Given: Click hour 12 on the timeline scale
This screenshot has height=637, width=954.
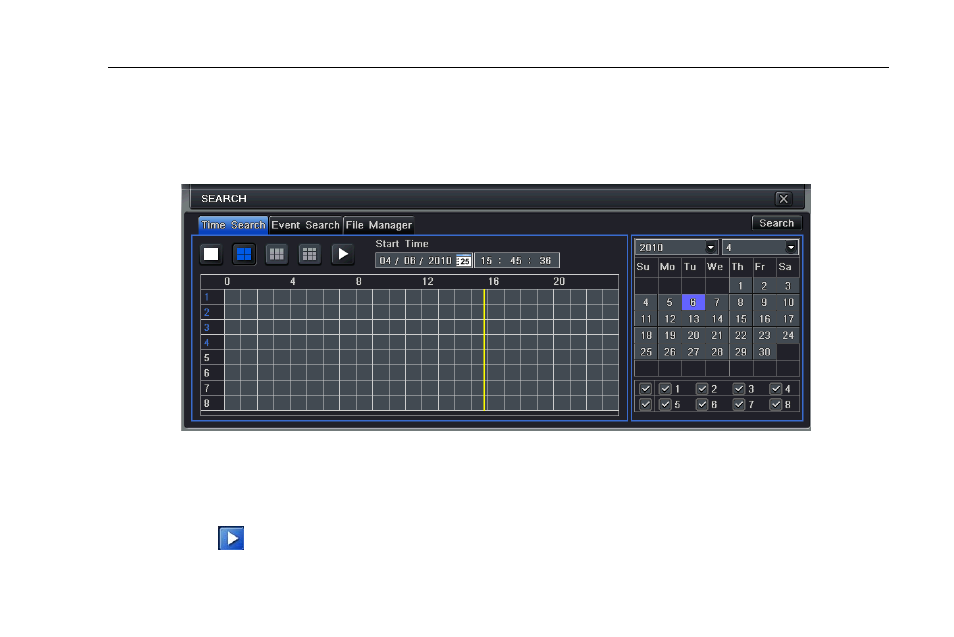Looking at the screenshot, I should point(428,282).
